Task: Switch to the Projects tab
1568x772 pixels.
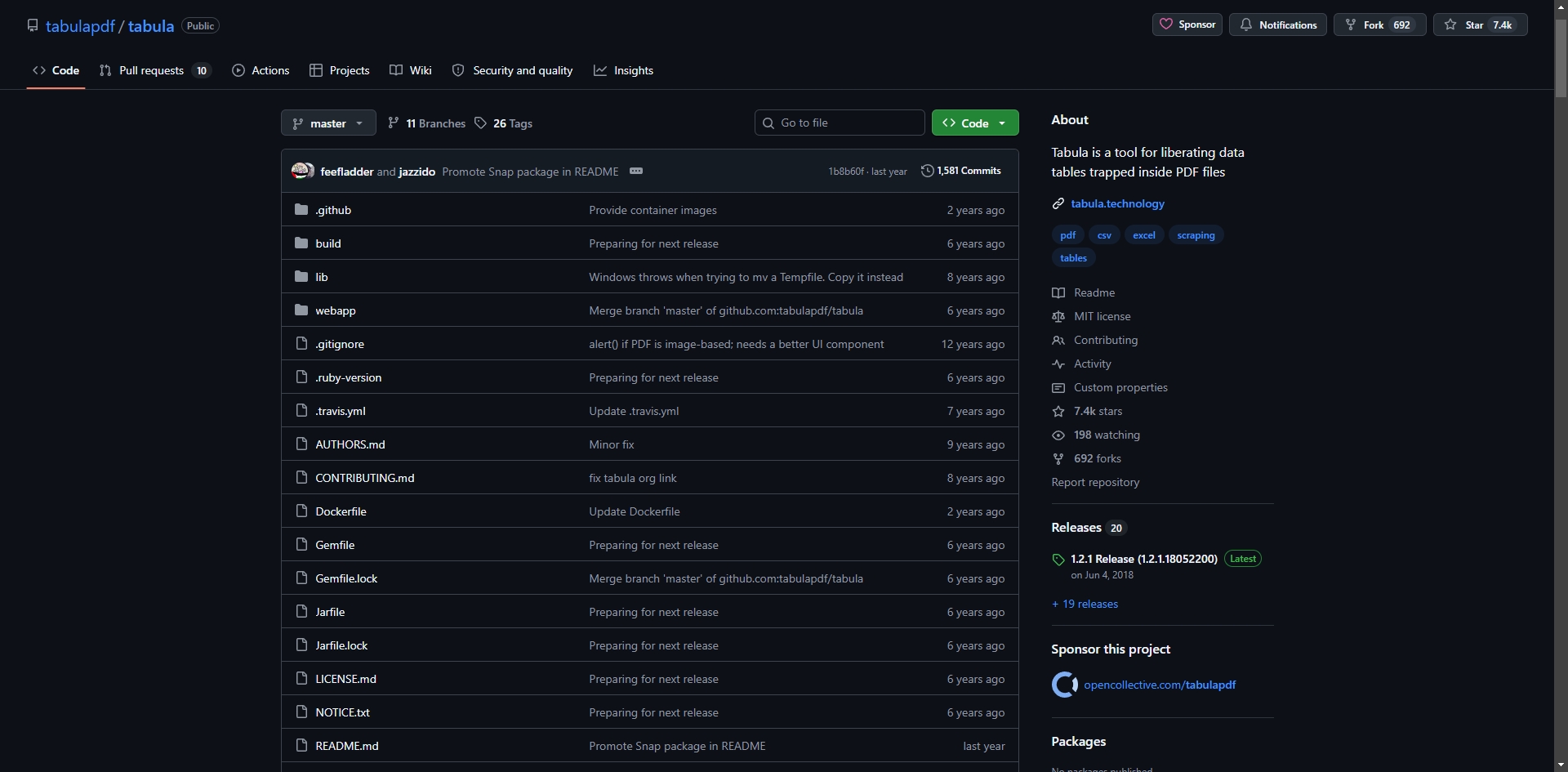Action: tap(340, 70)
